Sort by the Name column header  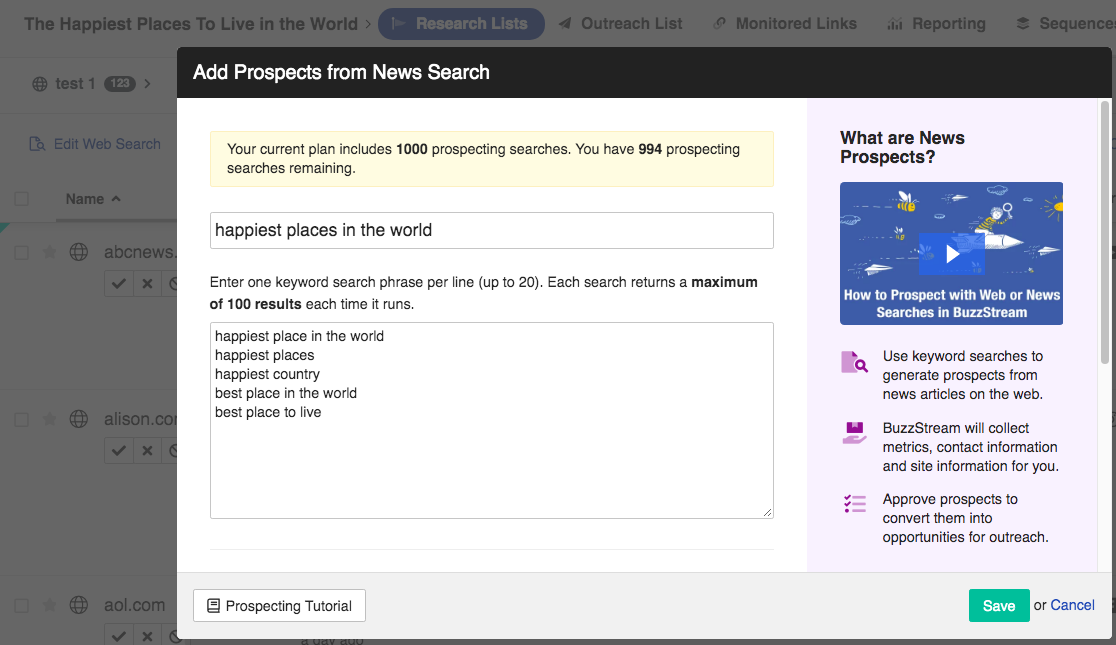tap(93, 199)
